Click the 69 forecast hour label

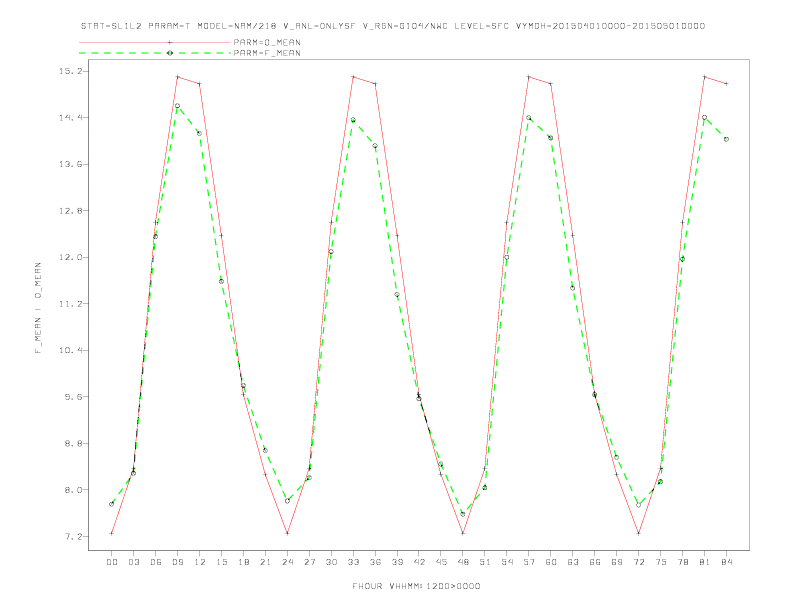[617, 562]
